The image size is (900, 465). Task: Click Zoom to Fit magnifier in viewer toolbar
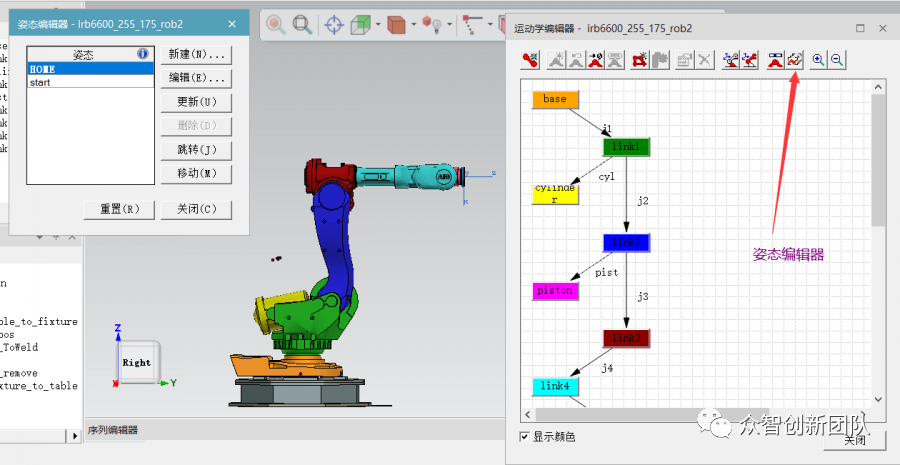302,25
